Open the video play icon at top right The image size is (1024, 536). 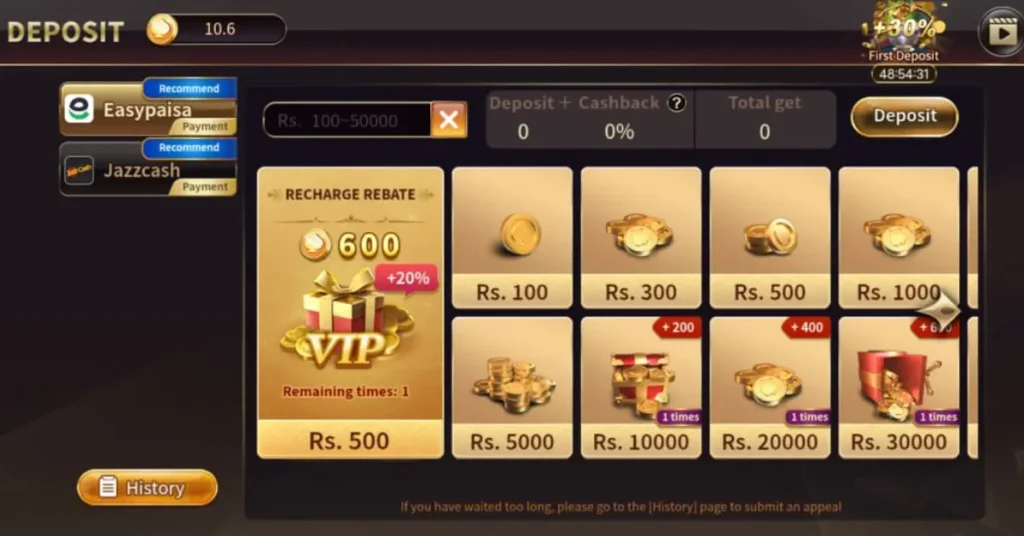[1002, 31]
